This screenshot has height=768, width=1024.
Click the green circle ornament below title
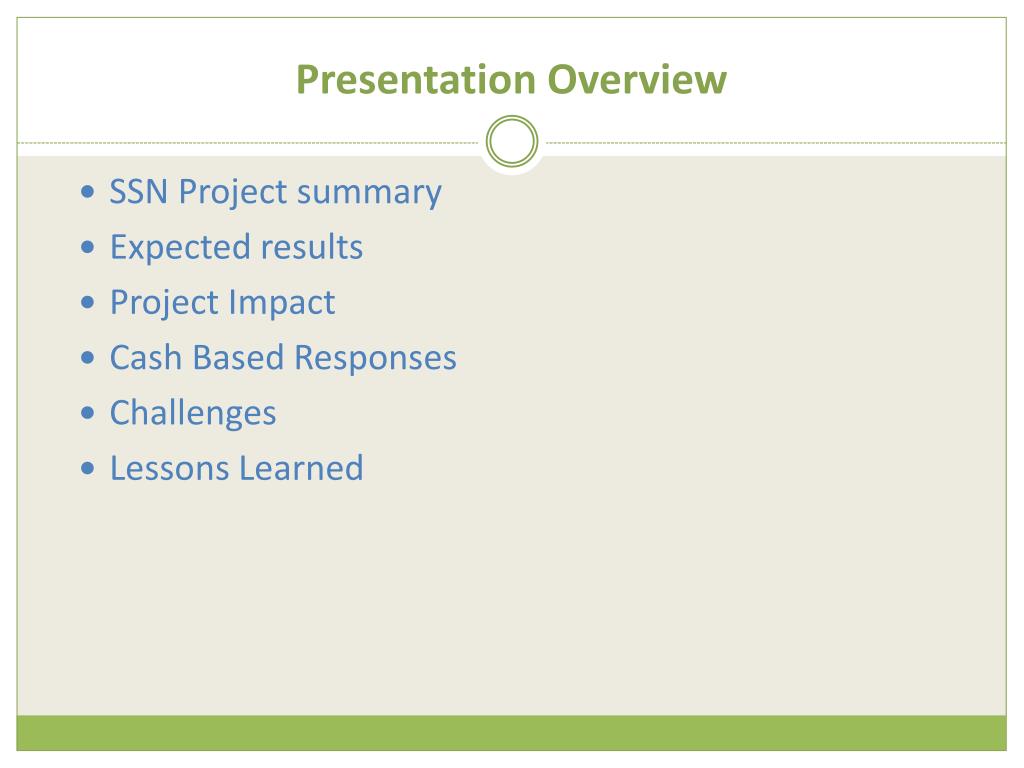512,141
